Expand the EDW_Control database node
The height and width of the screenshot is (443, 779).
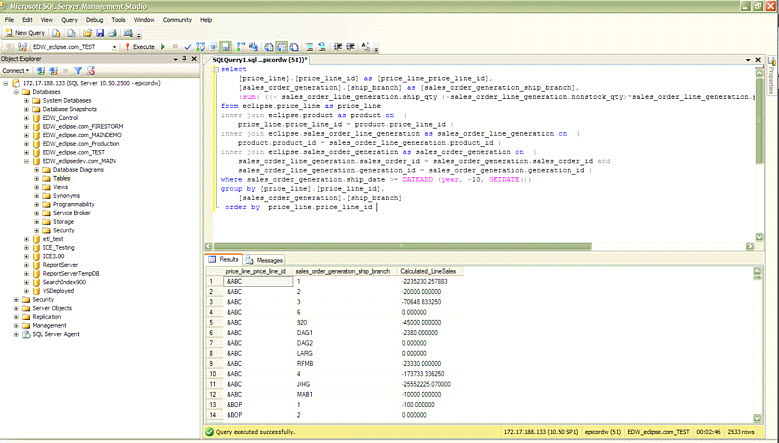pyautogui.click(x=26, y=118)
